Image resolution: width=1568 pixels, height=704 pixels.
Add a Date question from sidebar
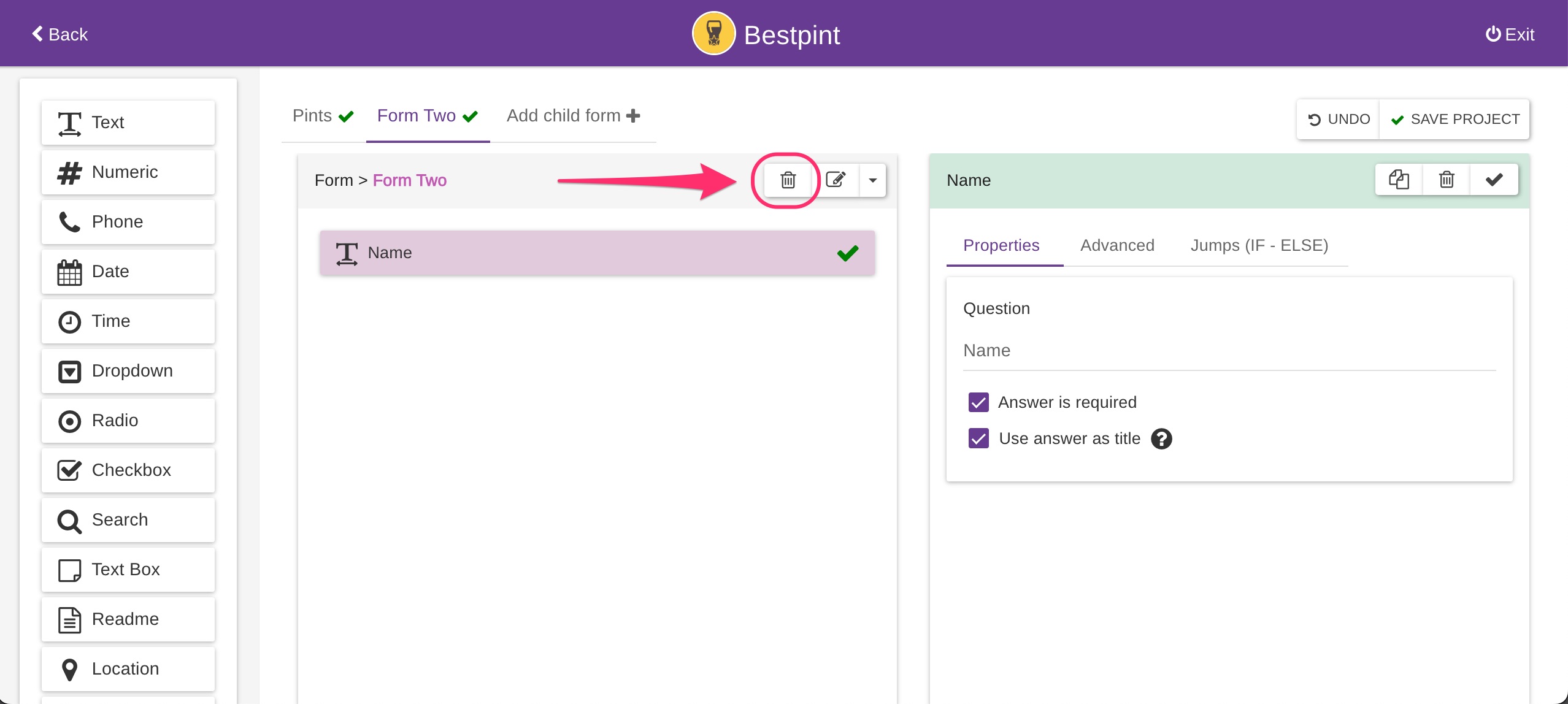128,271
